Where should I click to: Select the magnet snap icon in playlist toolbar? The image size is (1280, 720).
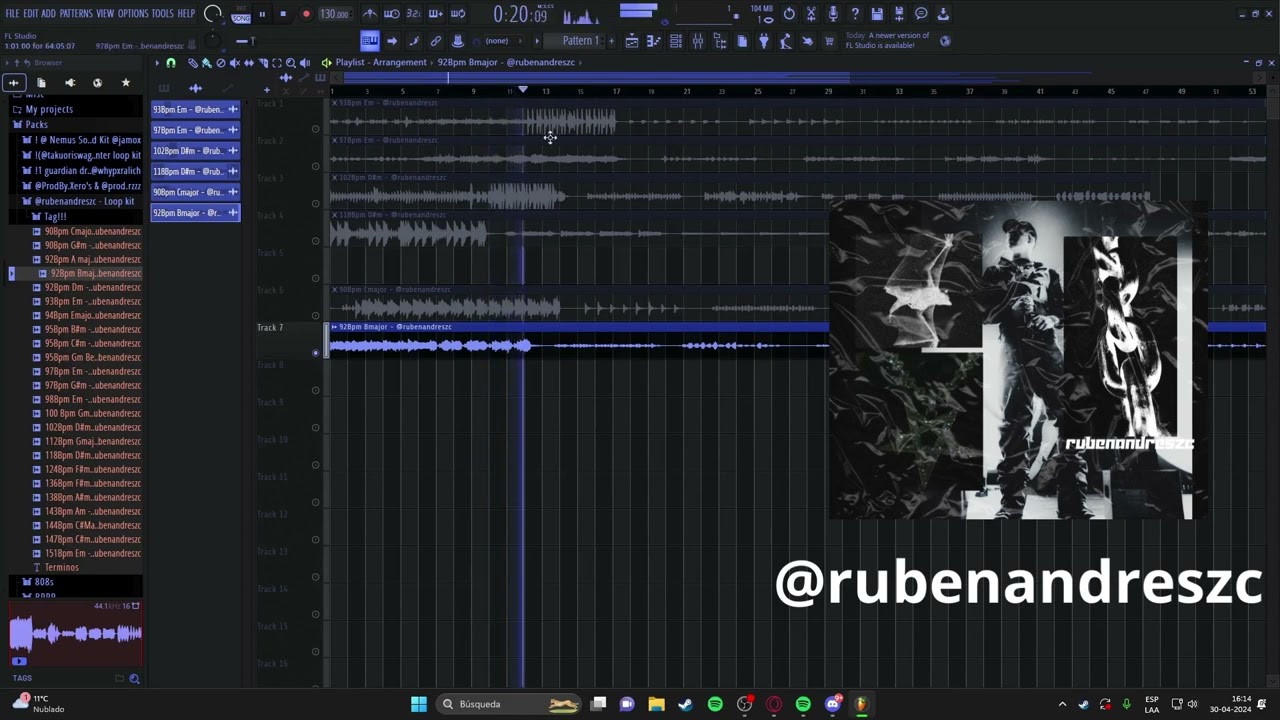click(171, 63)
